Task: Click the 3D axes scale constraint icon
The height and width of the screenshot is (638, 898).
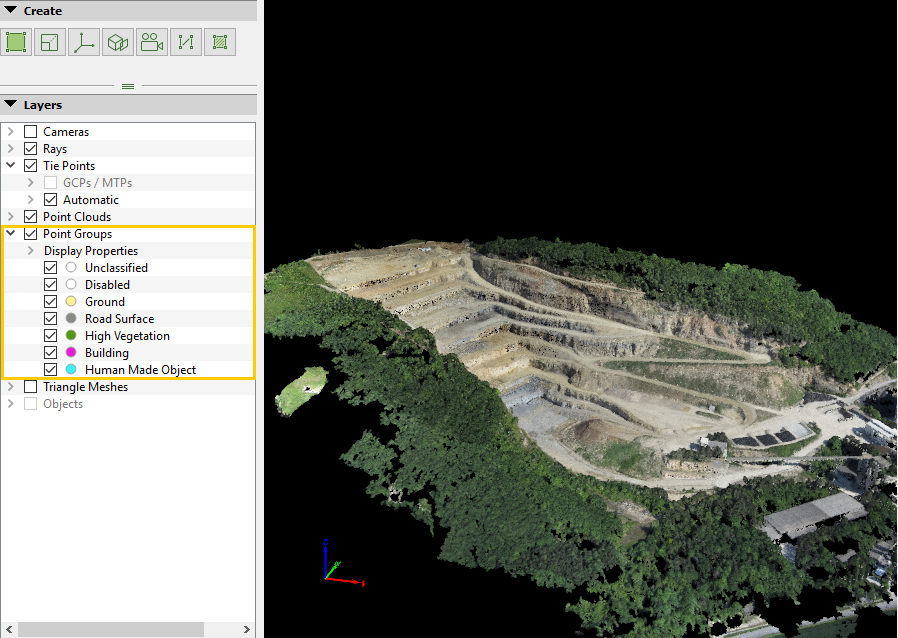Action: pyautogui.click(x=84, y=42)
